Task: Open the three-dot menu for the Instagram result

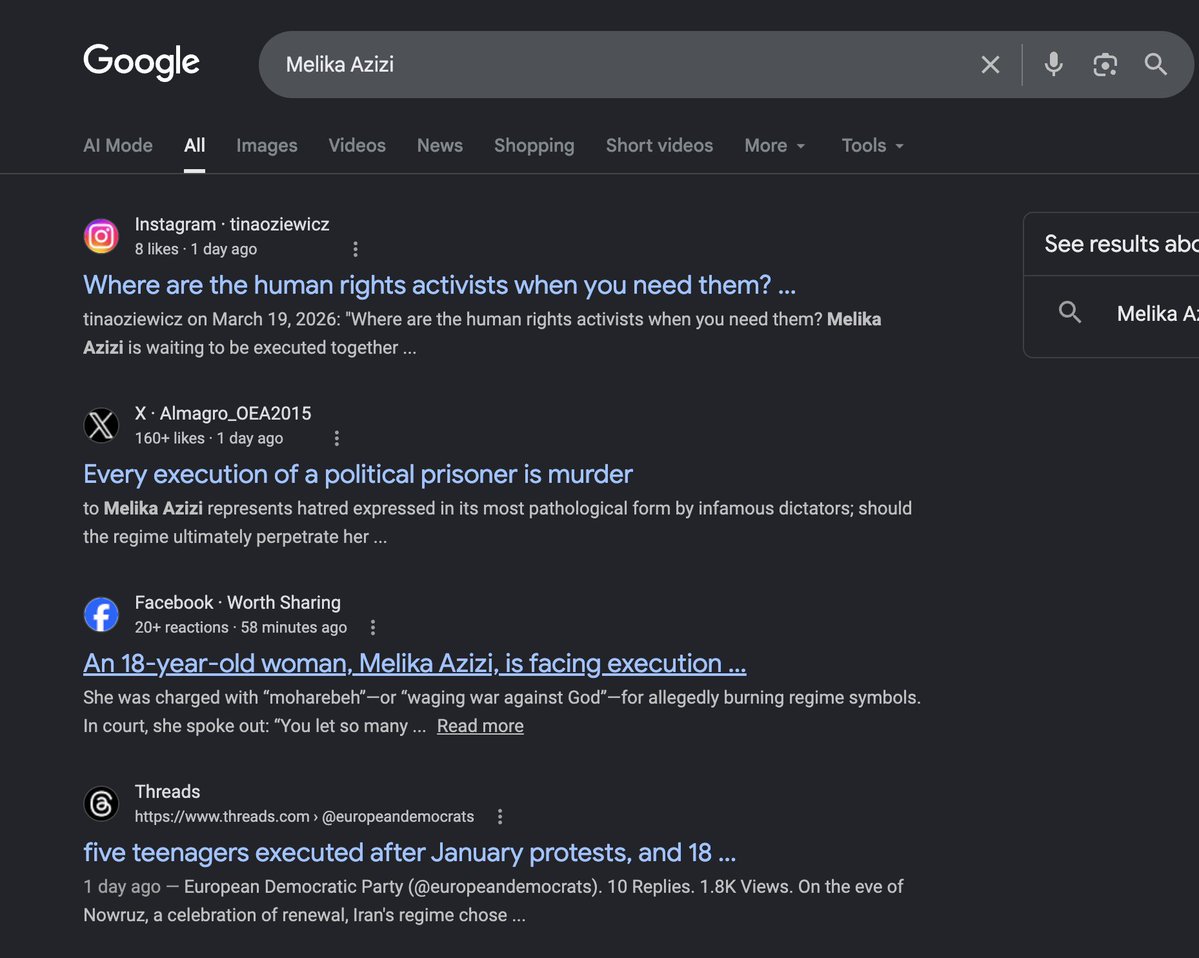Action: point(356,249)
